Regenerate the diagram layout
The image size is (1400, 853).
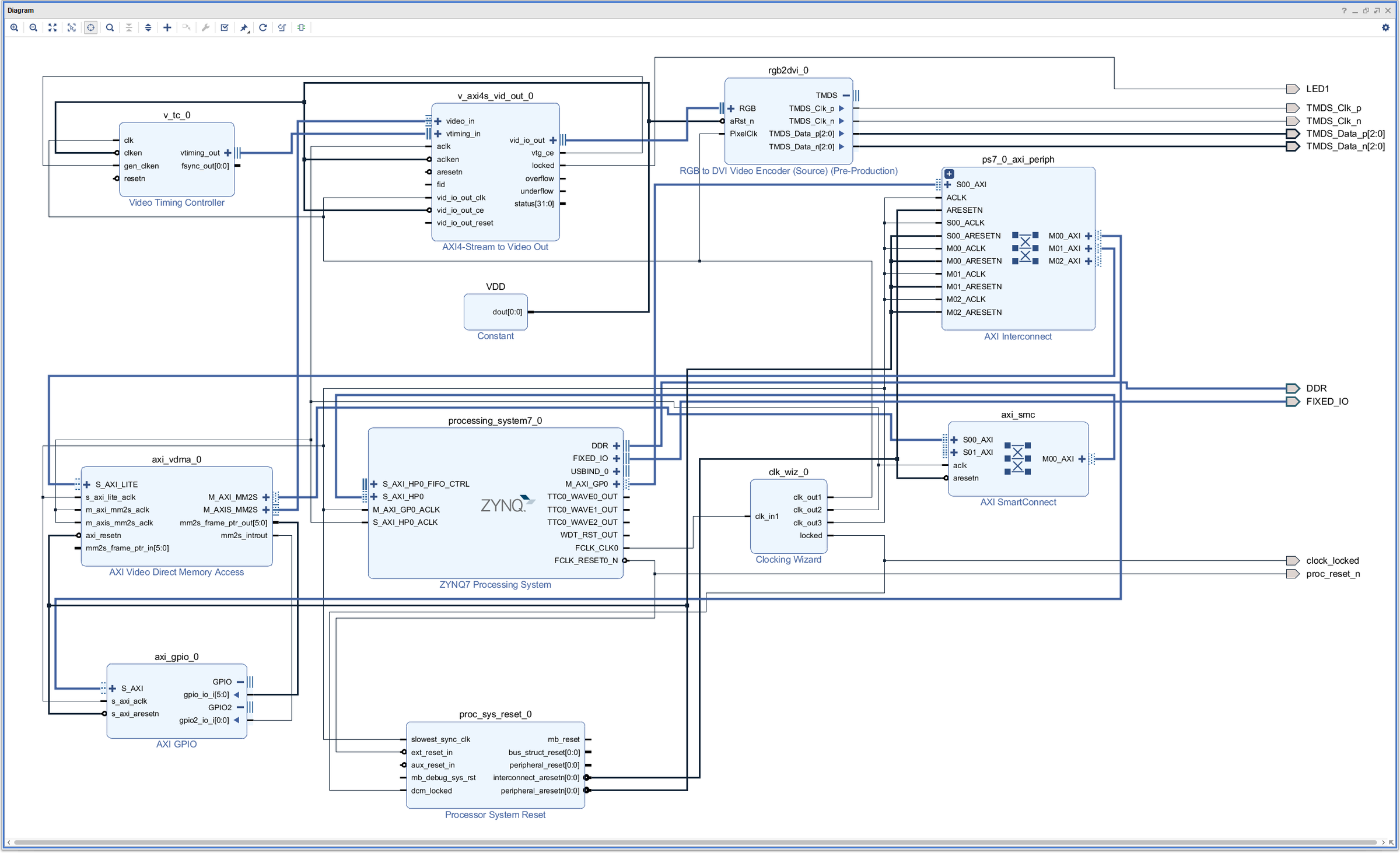pyautogui.click(x=263, y=27)
